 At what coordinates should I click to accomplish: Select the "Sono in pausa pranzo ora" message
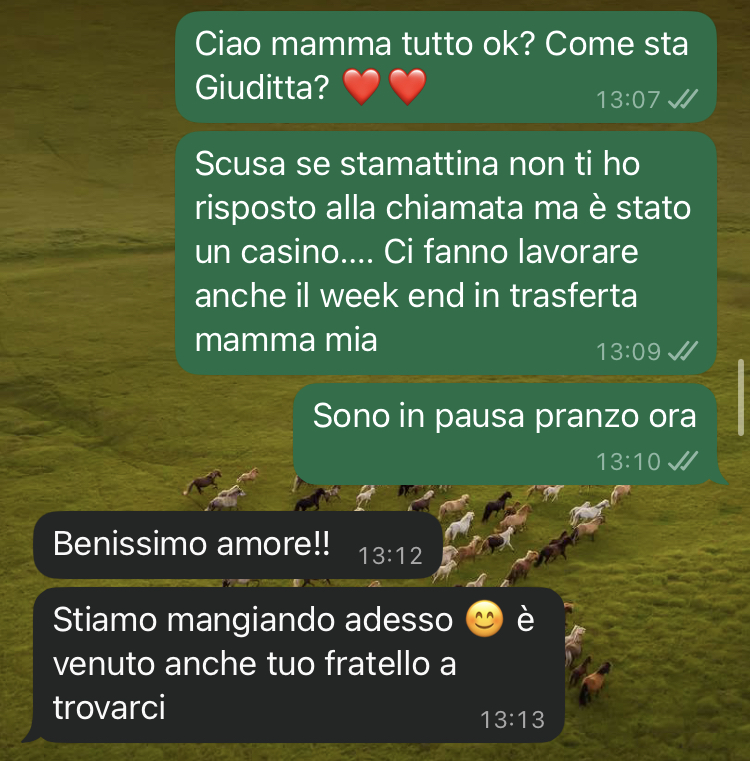tap(507, 434)
